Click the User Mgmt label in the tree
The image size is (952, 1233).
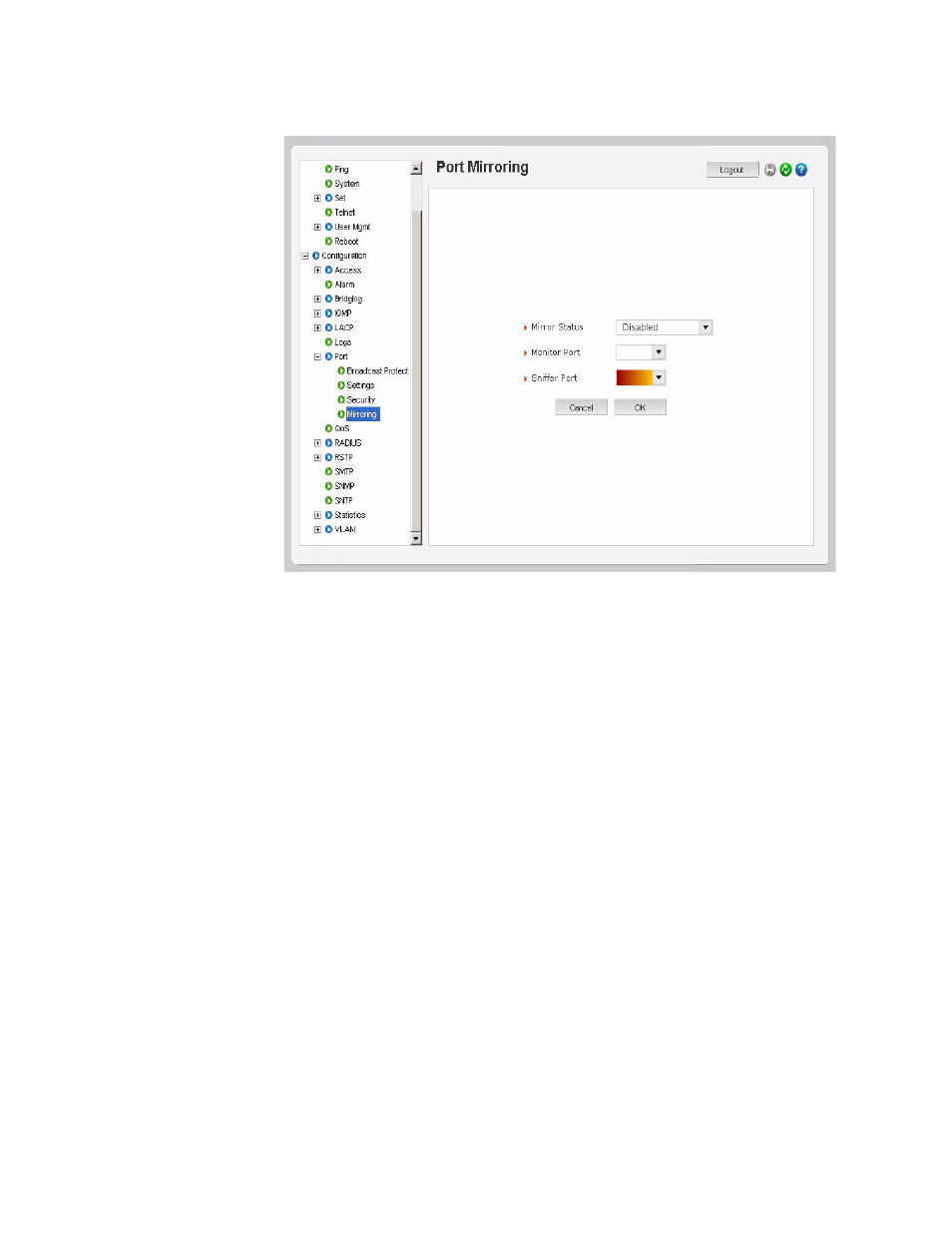tap(352, 227)
